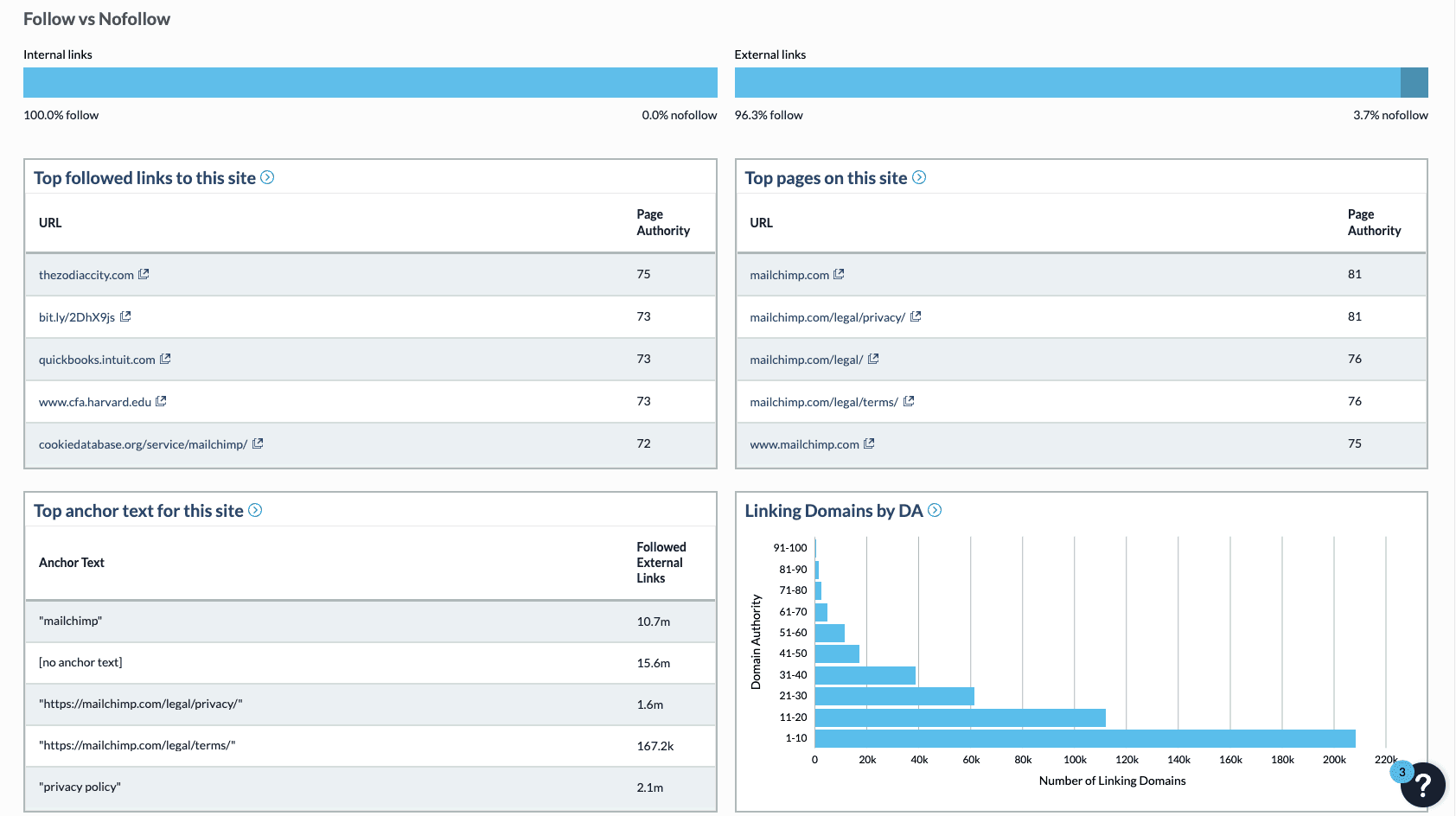Click the Top followed links heading

pos(144,178)
